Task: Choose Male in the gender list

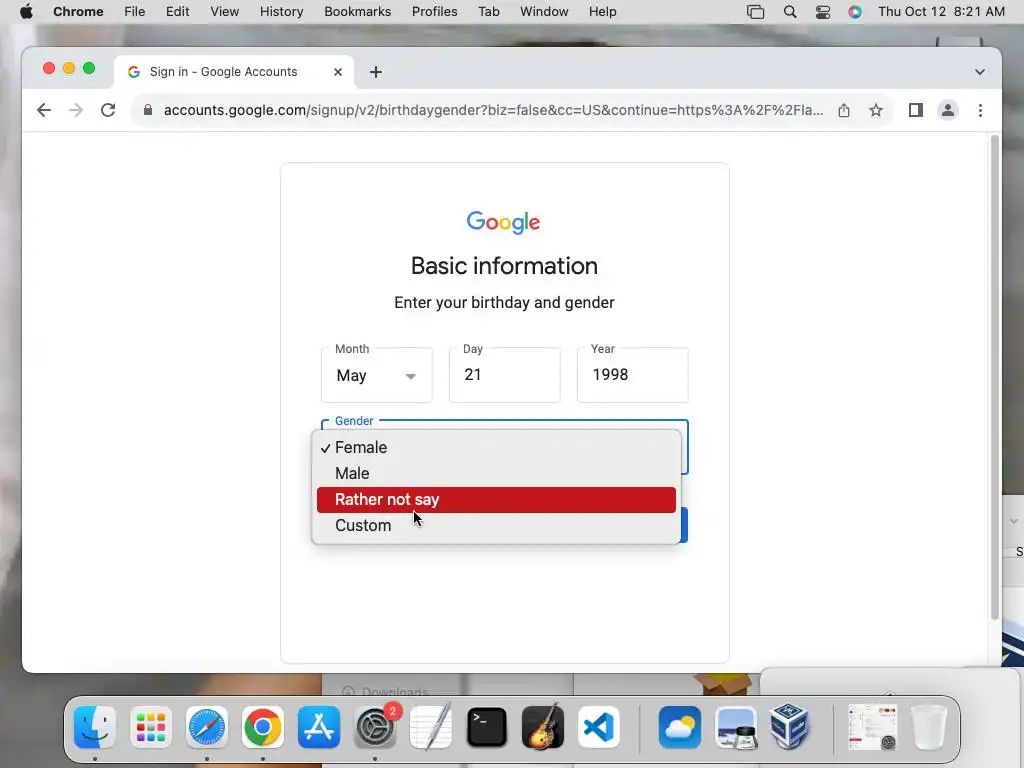Action: [x=496, y=473]
